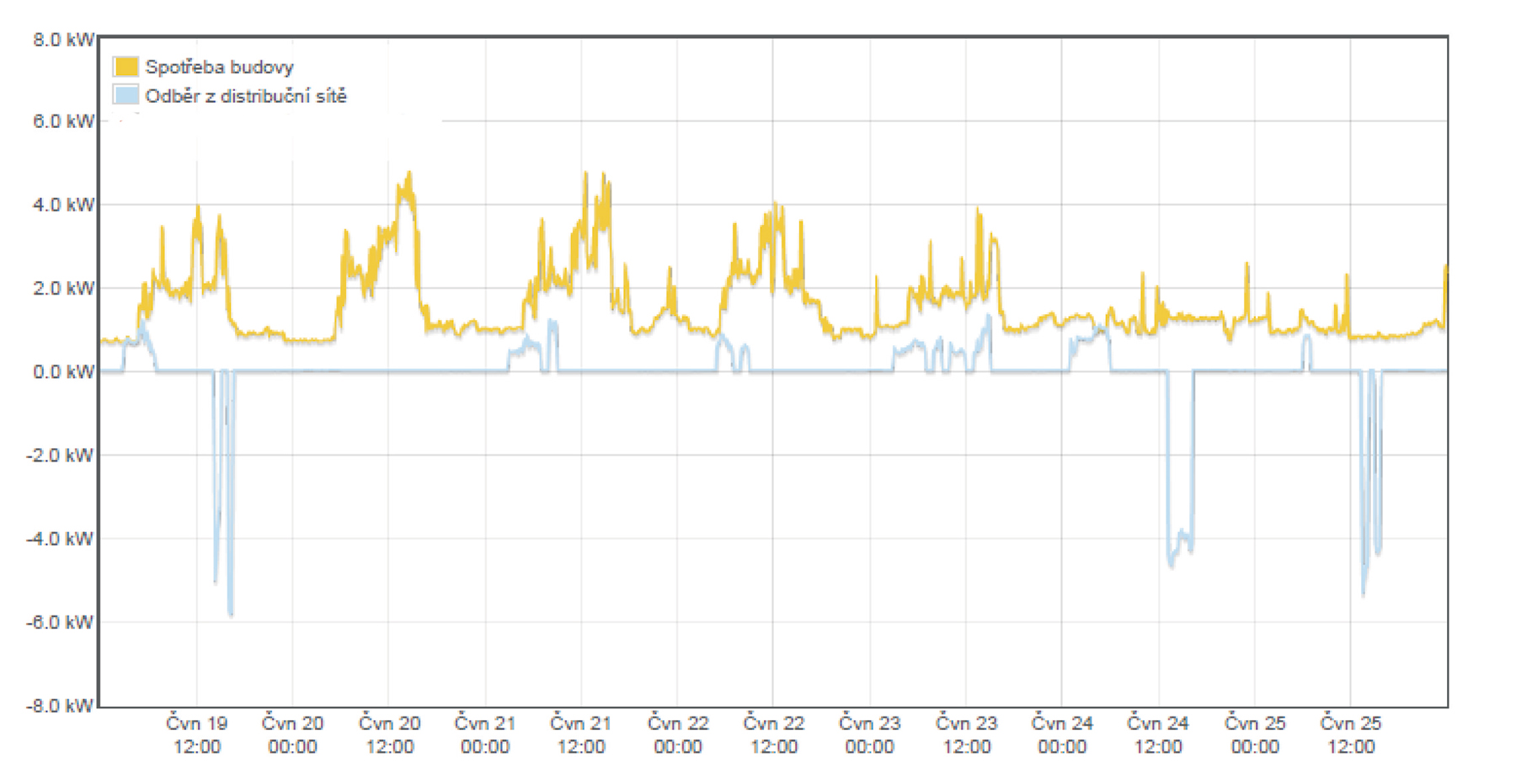Click the '-2.0 kW' y-axis label

click(x=61, y=455)
